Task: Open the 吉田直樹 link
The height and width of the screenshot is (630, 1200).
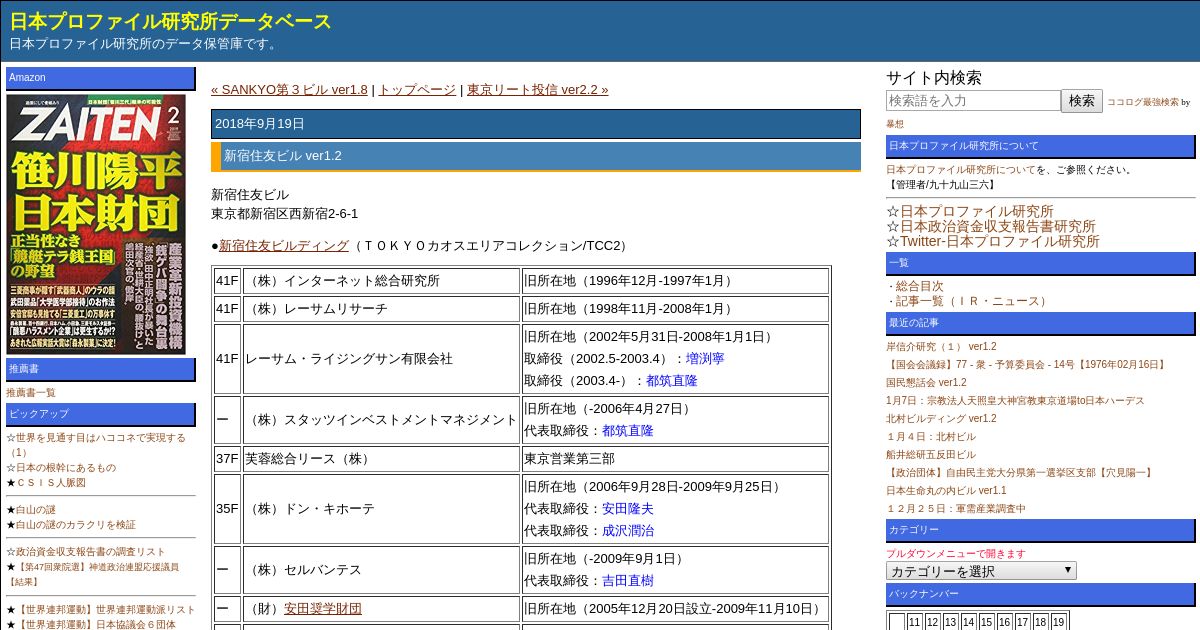Action: point(627,580)
